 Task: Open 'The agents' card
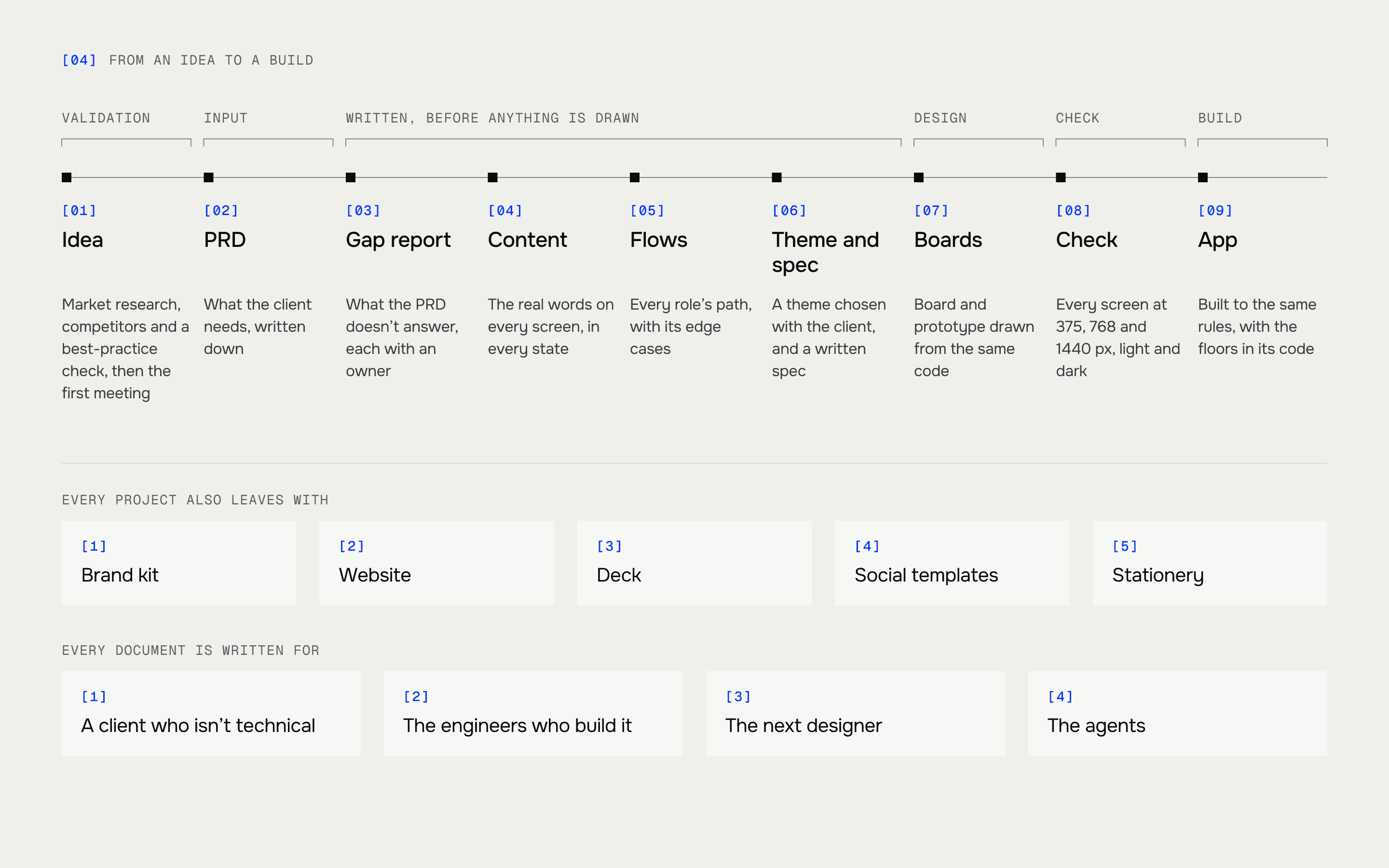tap(1178, 714)
